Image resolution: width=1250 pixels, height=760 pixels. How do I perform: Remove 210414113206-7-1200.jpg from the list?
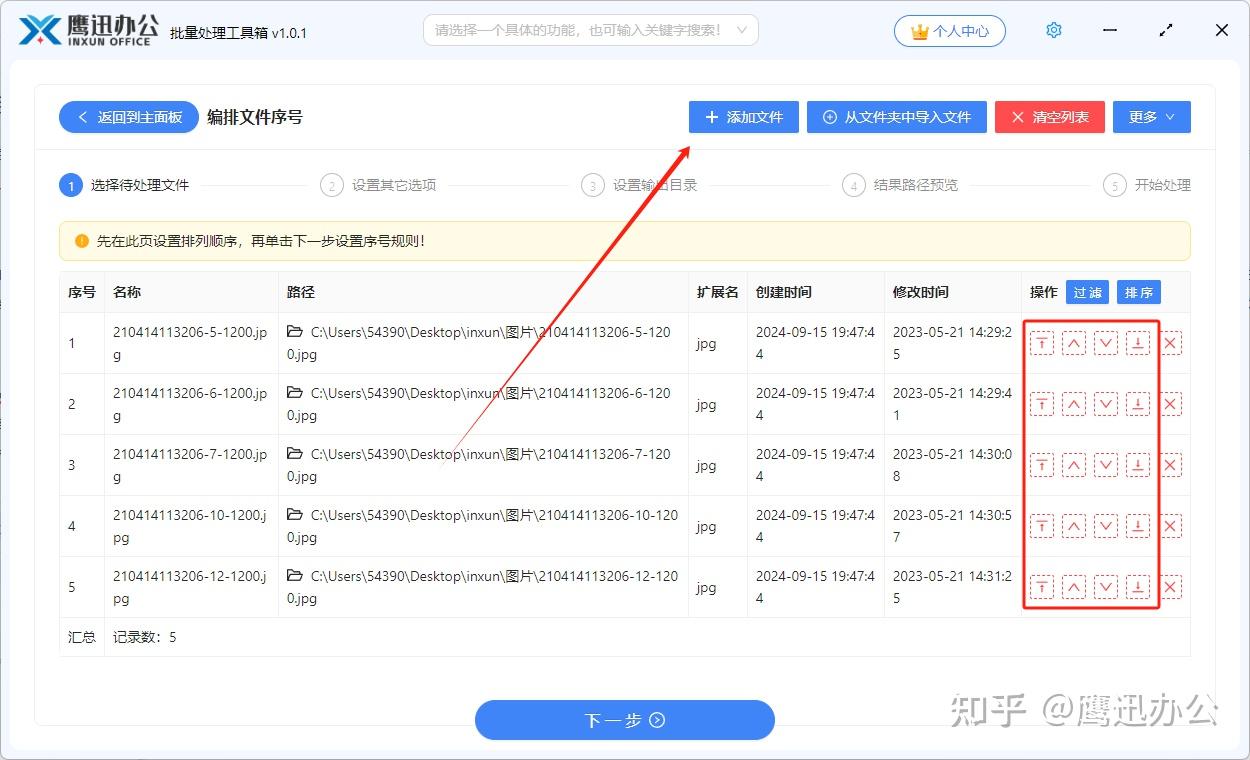pos(1171,465)
